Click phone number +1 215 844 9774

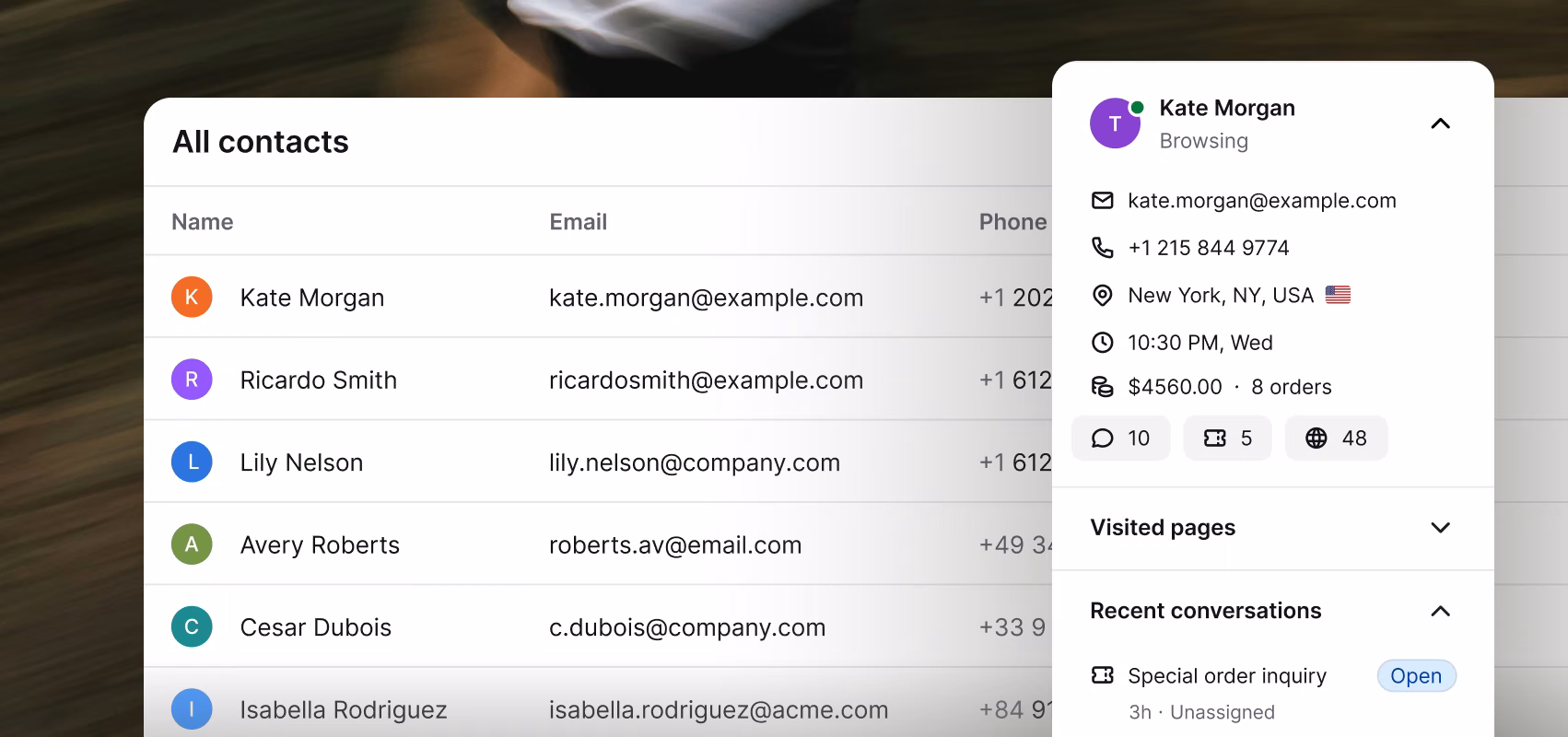tap(1209, 247)
